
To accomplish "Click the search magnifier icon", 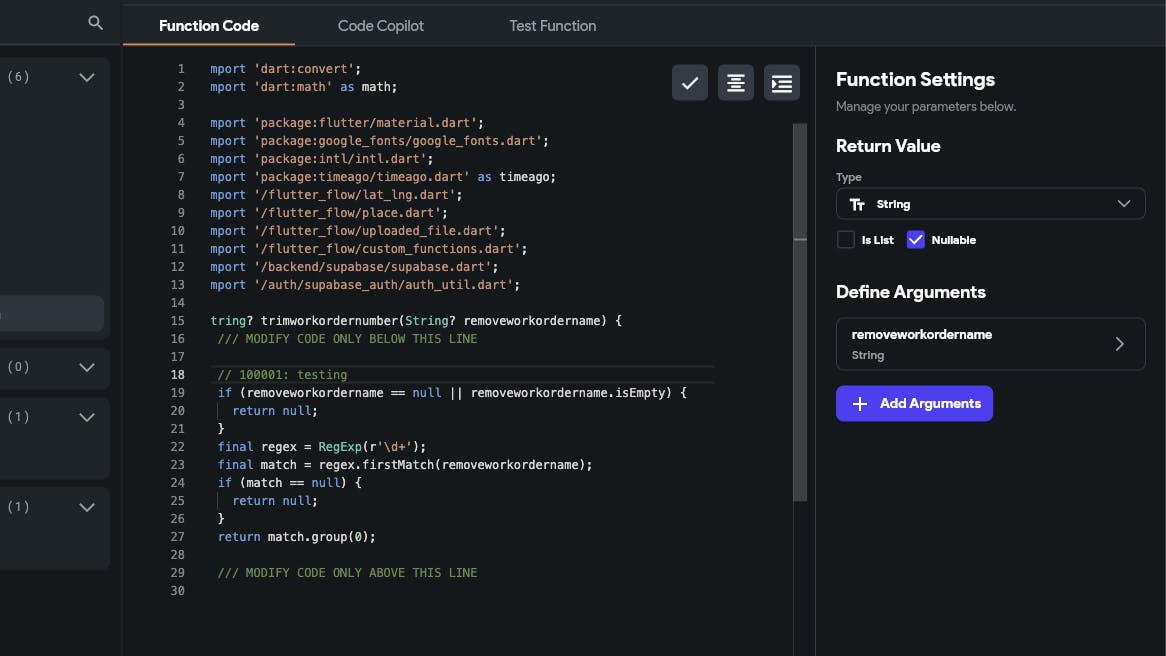I will click(95, 23).
